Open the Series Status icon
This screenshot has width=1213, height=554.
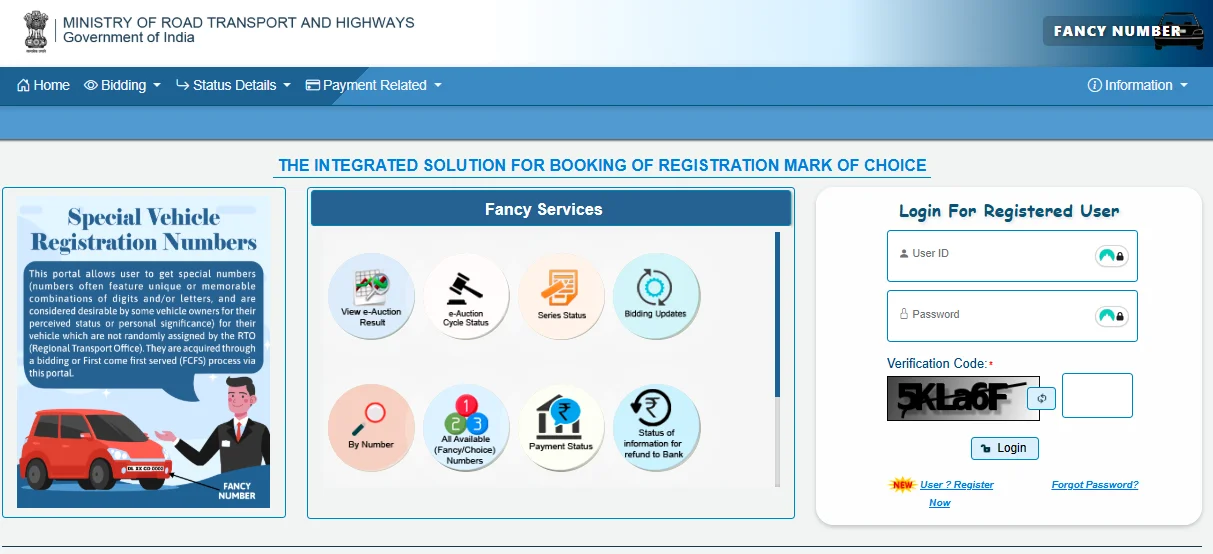561,295
